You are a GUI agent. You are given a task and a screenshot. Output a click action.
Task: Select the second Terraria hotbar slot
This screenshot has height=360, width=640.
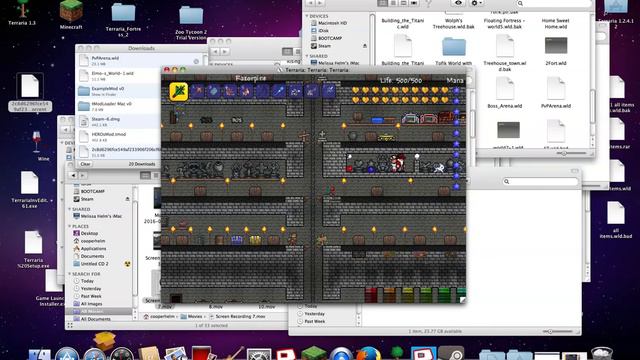198,91
